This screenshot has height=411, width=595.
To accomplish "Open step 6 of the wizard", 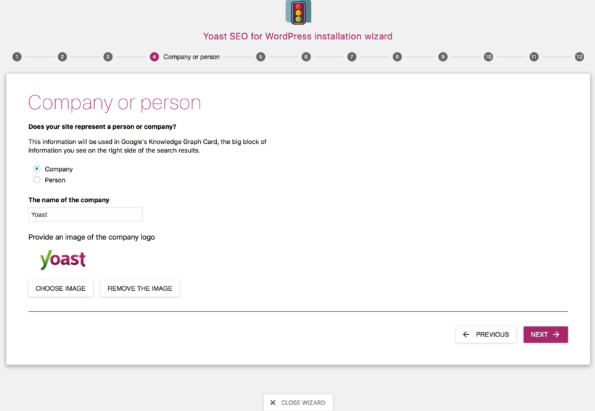I will click(x=306, y=57).
